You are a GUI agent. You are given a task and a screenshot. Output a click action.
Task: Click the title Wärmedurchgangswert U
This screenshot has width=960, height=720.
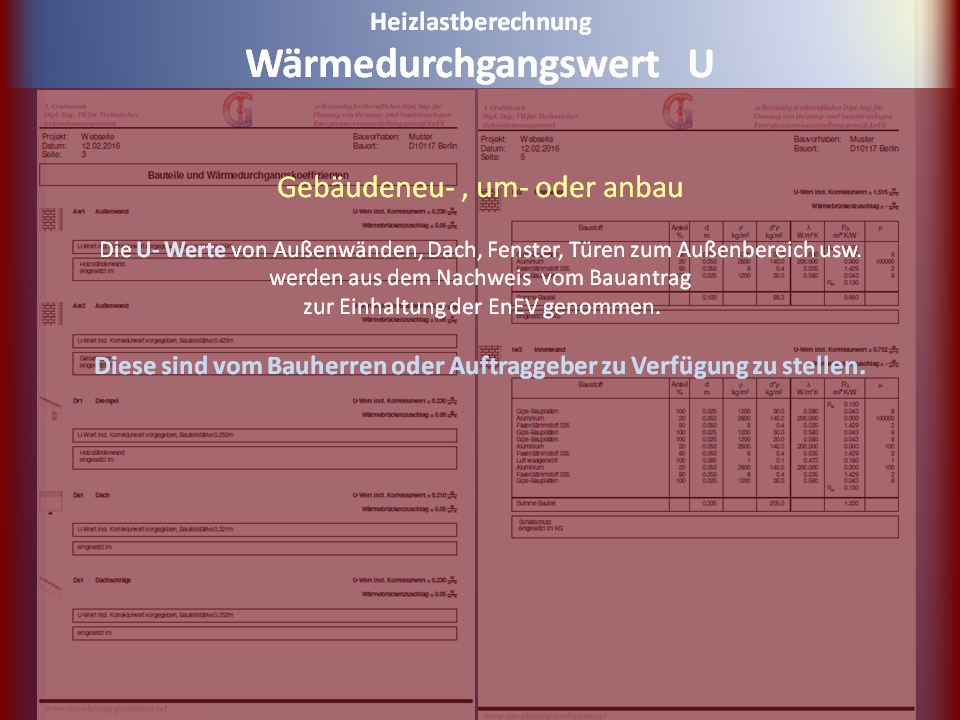480,63
